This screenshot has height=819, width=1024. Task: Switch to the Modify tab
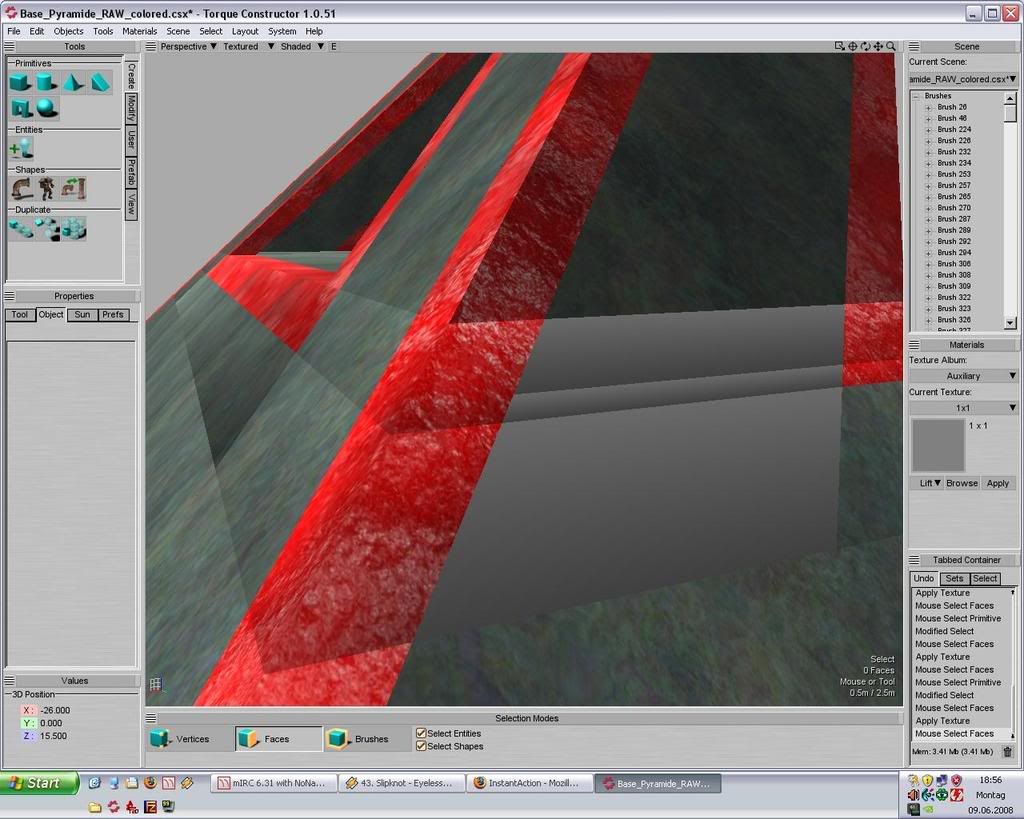[131, 107]
